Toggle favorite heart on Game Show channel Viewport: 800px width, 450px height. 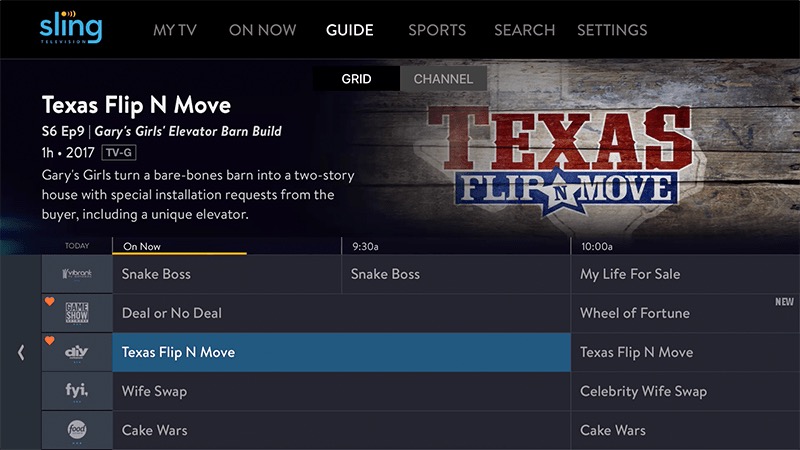[49, 302]
